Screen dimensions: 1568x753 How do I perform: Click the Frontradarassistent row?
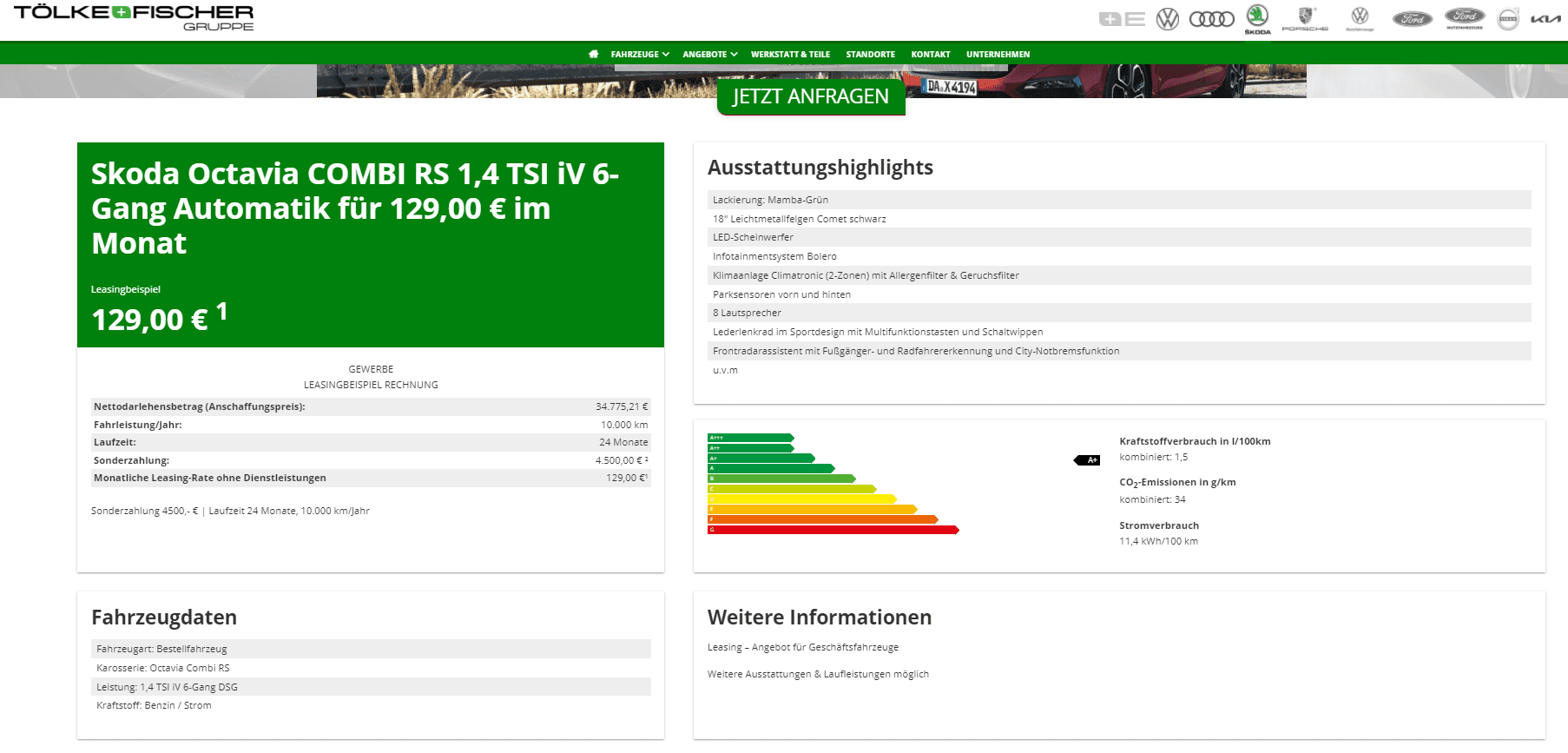[x=1119, y=351]
